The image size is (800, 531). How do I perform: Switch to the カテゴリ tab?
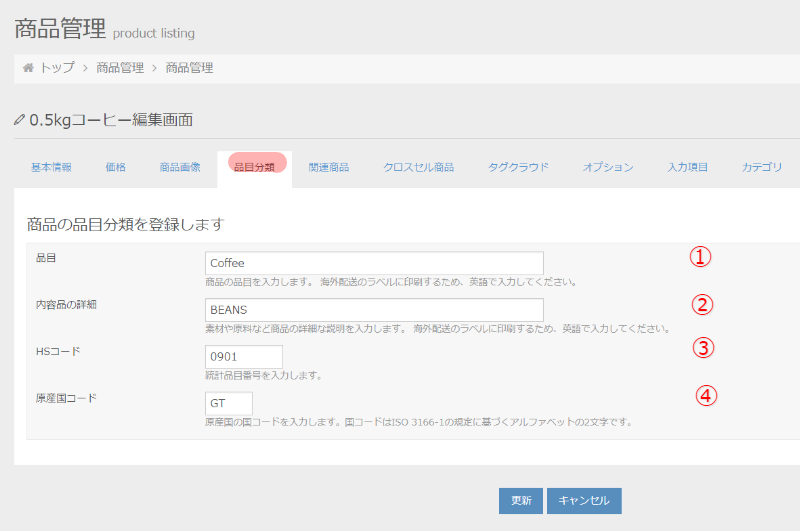[762, 167]
